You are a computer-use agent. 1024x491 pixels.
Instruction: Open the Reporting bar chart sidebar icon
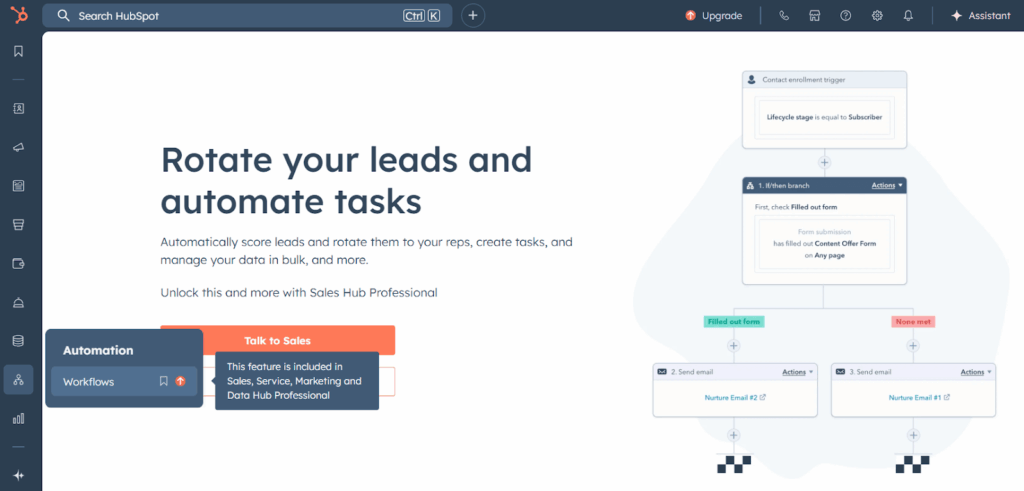point(18,418)
